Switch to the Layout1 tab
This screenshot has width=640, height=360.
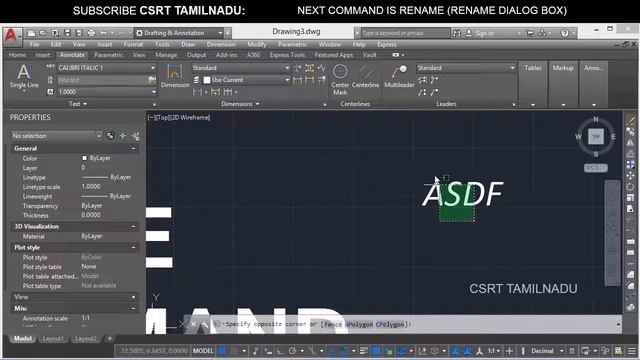pos(53,339)
